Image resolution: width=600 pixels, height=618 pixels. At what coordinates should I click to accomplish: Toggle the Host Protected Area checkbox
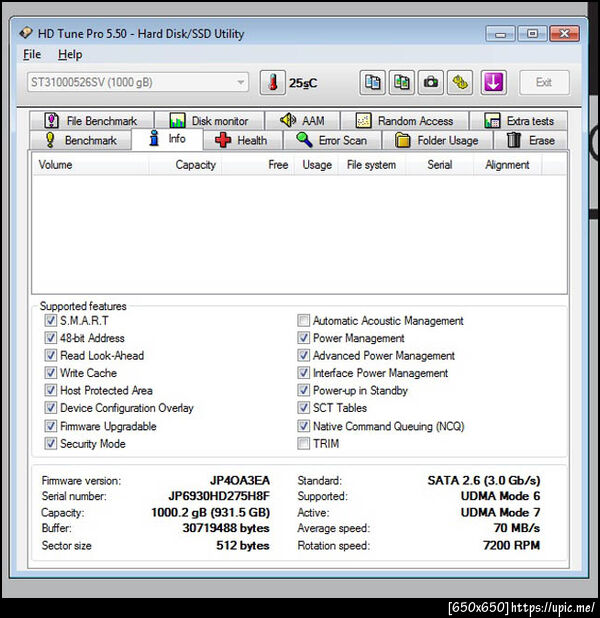pos(50,390)
